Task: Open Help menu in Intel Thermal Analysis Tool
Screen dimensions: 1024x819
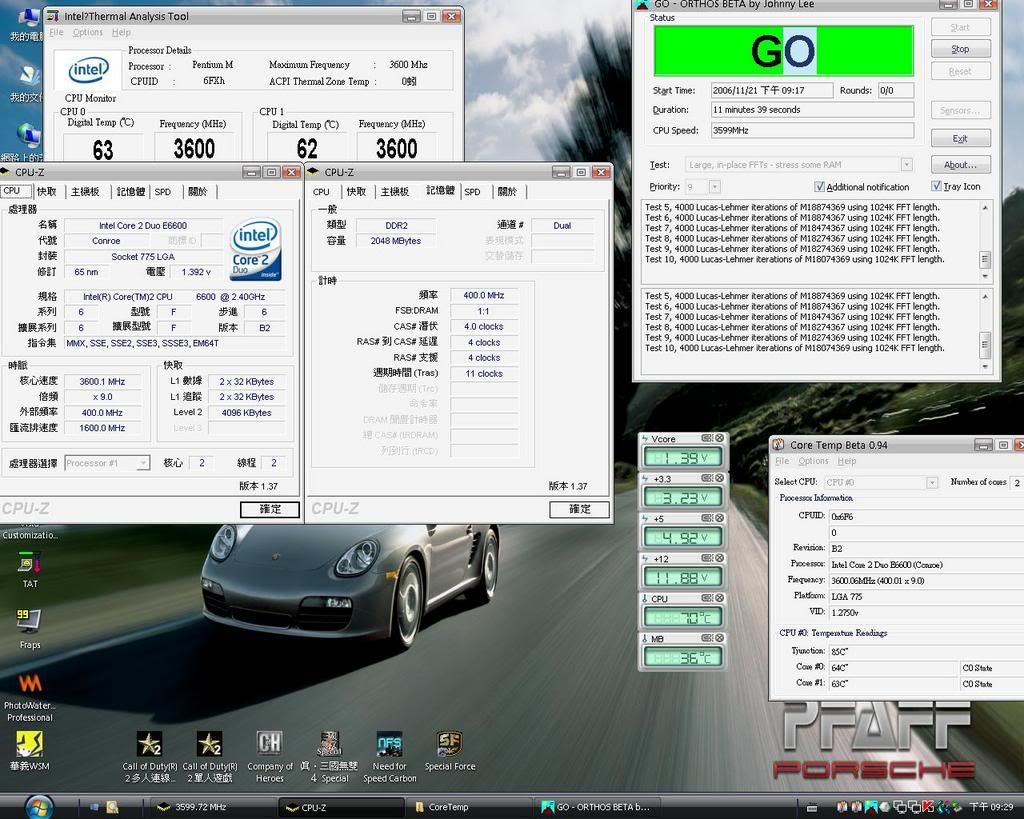Action: (x=121, y=32)
